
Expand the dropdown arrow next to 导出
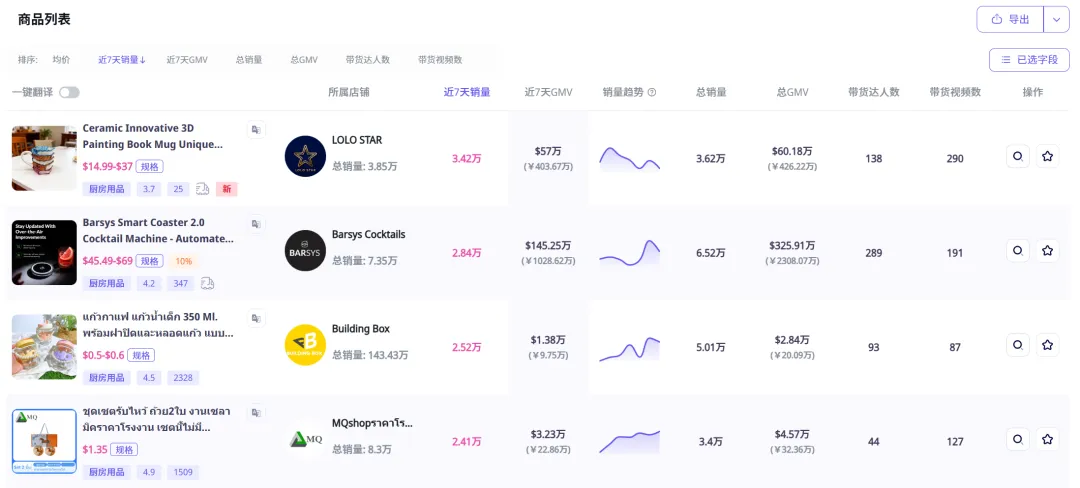point(1056,20)
